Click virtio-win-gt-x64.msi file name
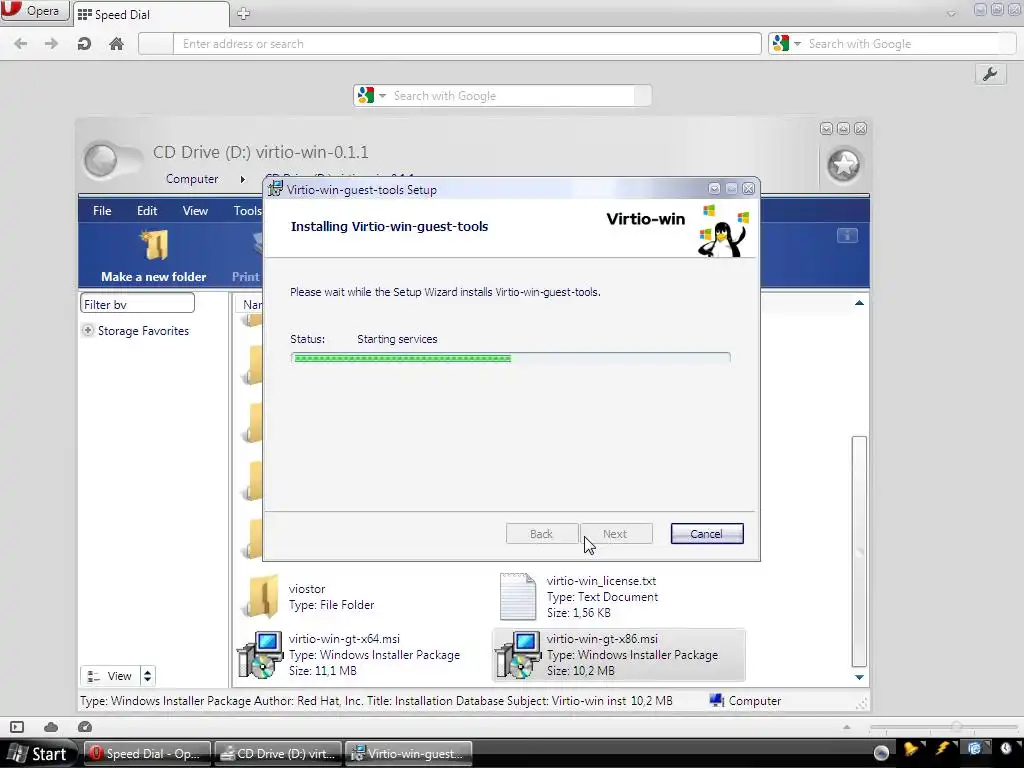Viewport: 1024px width, 768px height. click(x=344, y=639)
